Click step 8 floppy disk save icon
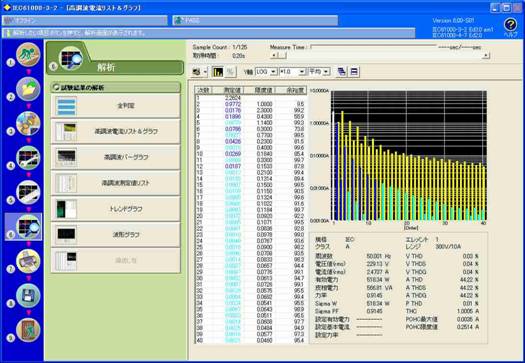The height and width of the screenshot is (363, 525). pyautogui.click(x=28, y=296)
